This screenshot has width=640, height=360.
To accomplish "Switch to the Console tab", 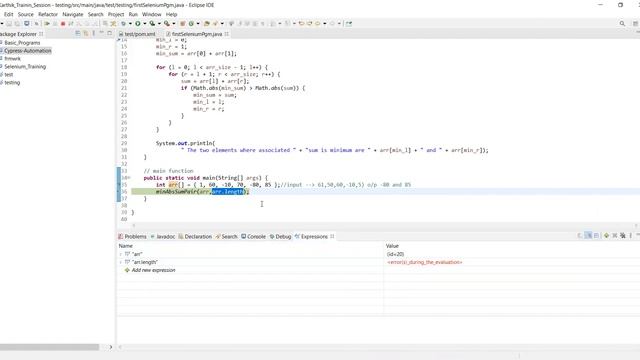I will [253, 236].
